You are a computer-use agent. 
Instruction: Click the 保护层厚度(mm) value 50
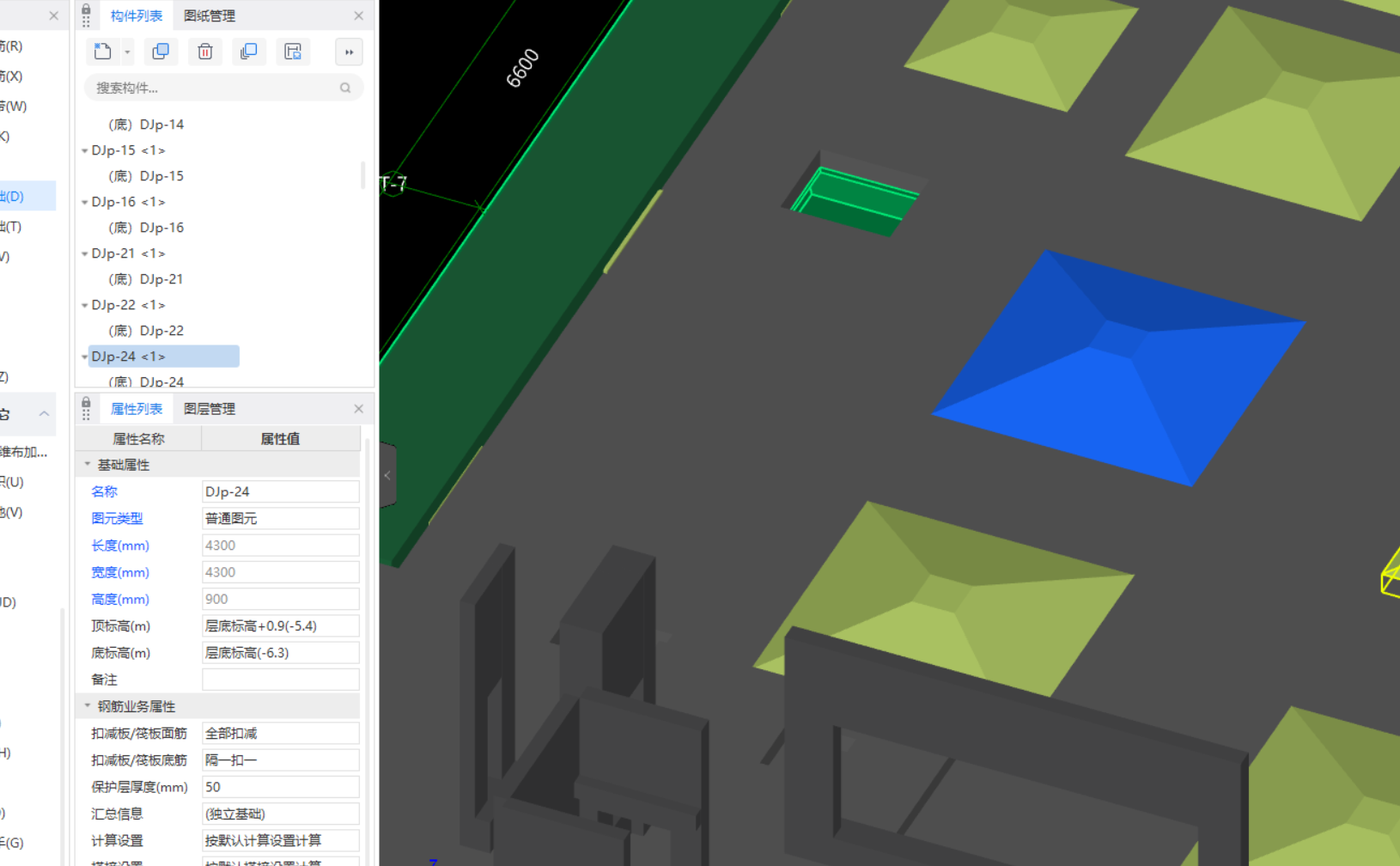point(281,787)
